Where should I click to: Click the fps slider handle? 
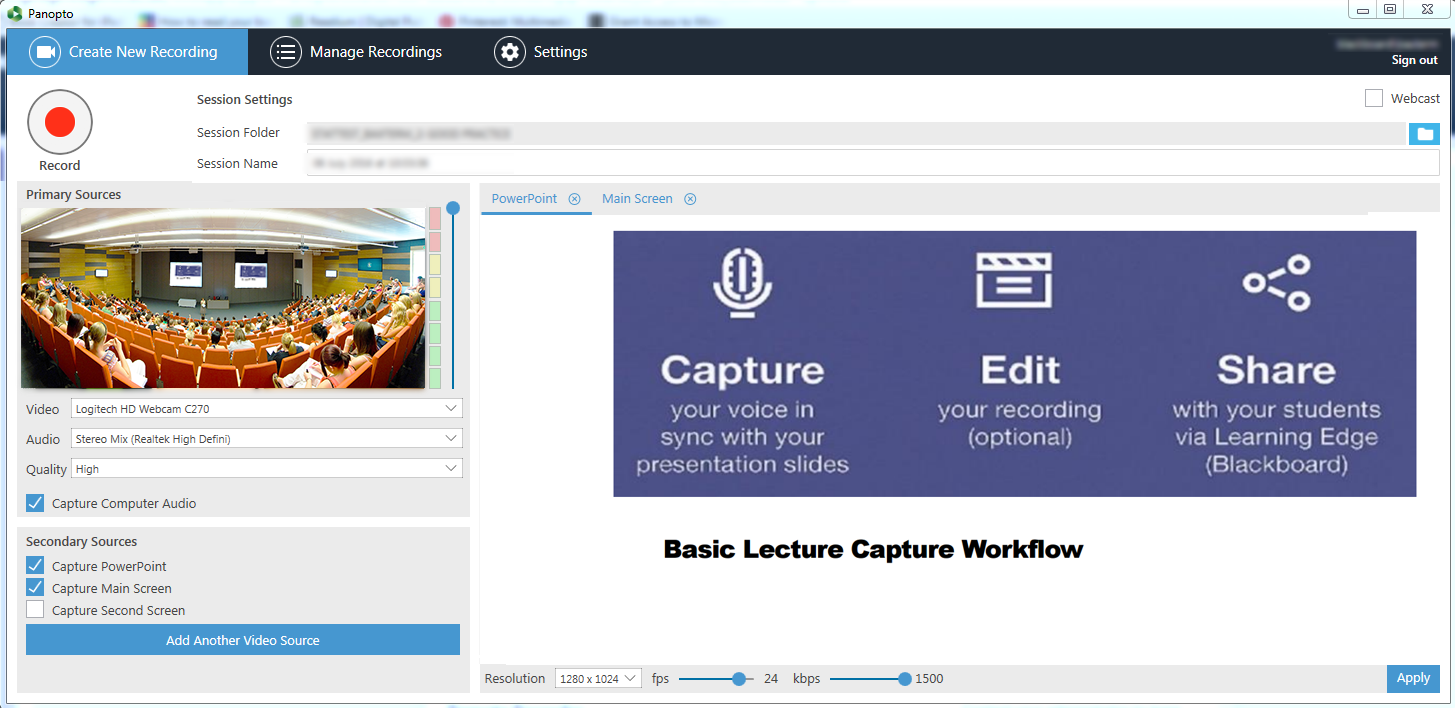739,678
